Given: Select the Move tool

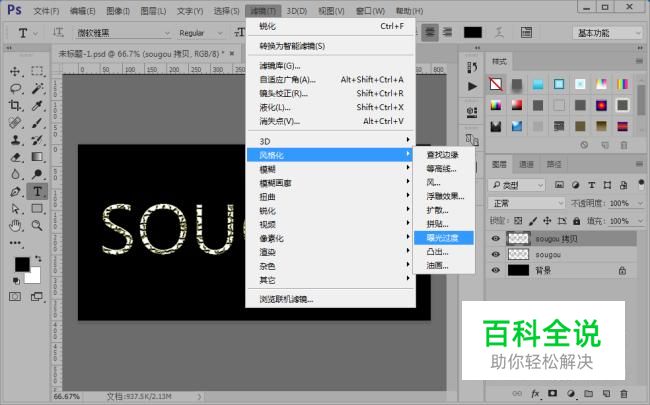Looking at the screenshot, I should [15, 71].
